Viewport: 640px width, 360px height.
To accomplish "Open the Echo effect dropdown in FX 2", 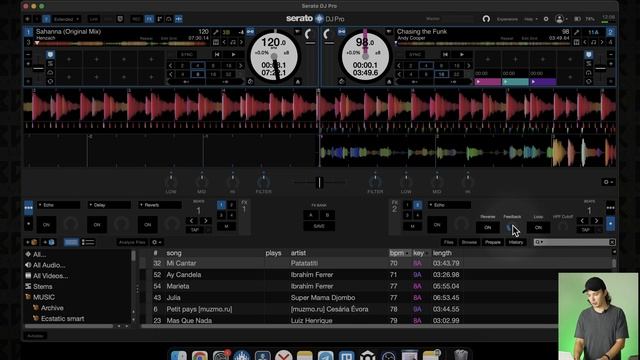I will 449,205.
